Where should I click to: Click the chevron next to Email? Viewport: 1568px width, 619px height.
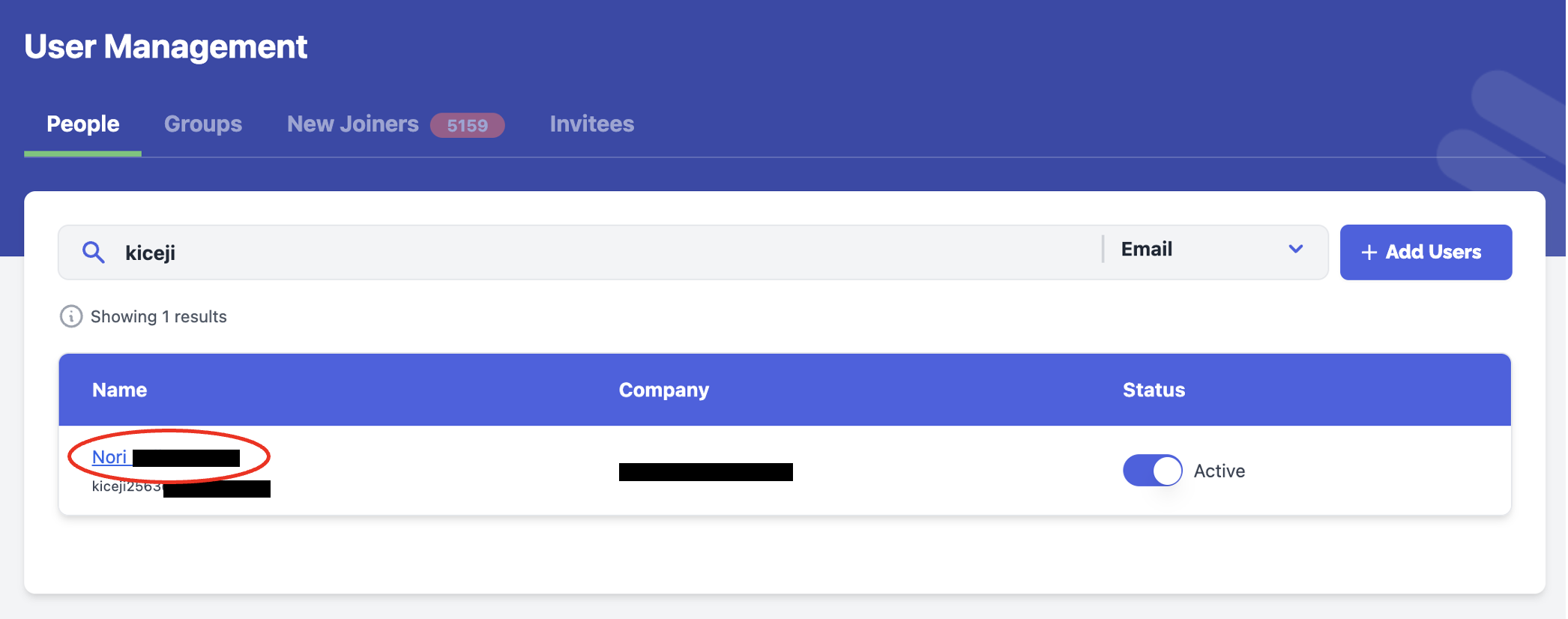pos(1296,250)
